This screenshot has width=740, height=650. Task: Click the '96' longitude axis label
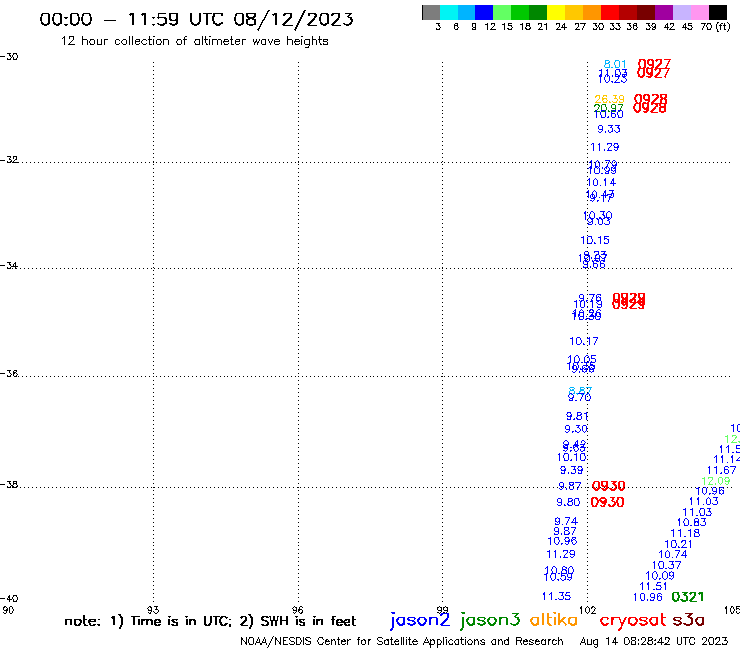pyautogui.click(x=298, y=610)
